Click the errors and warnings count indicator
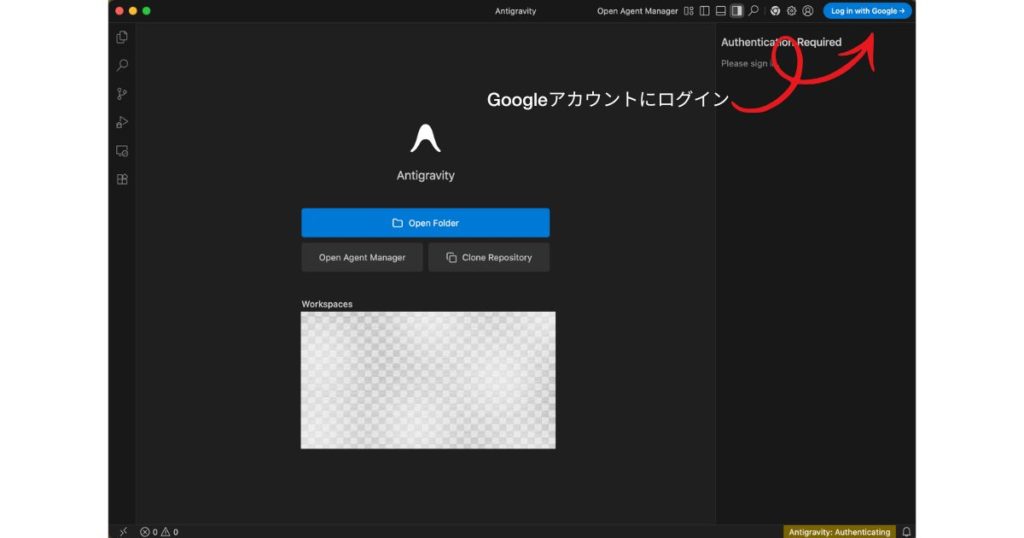The image size is (1024, 538). click(159, 532)
